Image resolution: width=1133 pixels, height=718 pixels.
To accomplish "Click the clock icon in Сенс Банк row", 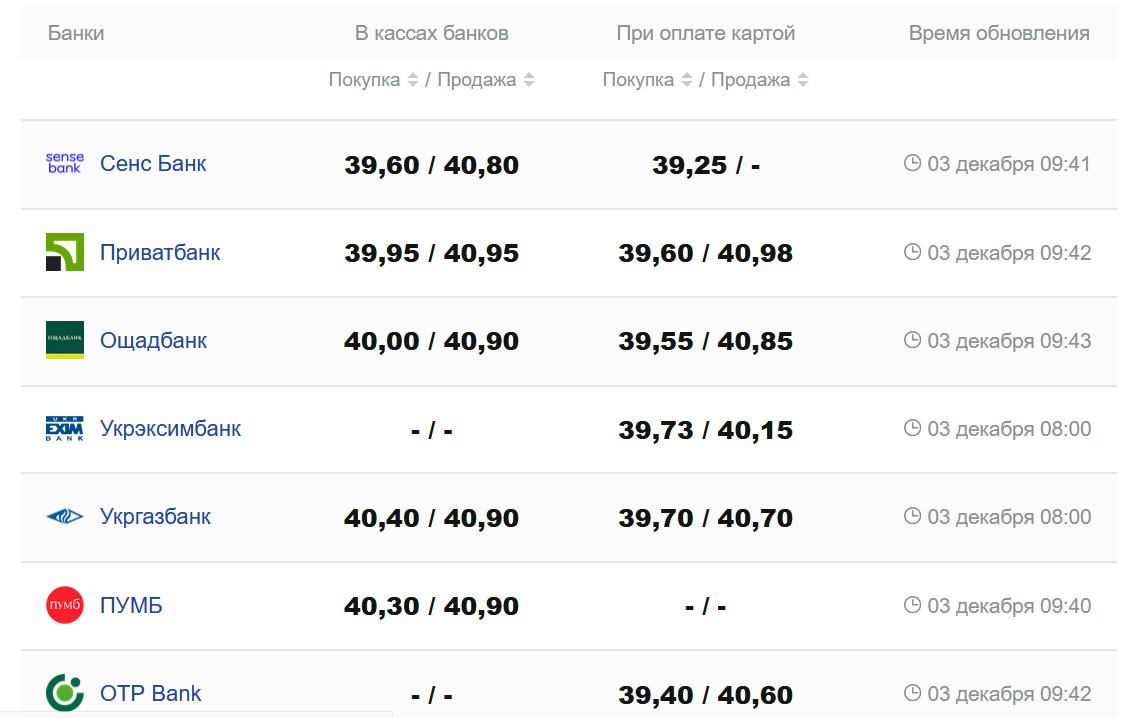I will tap(912, 163).
